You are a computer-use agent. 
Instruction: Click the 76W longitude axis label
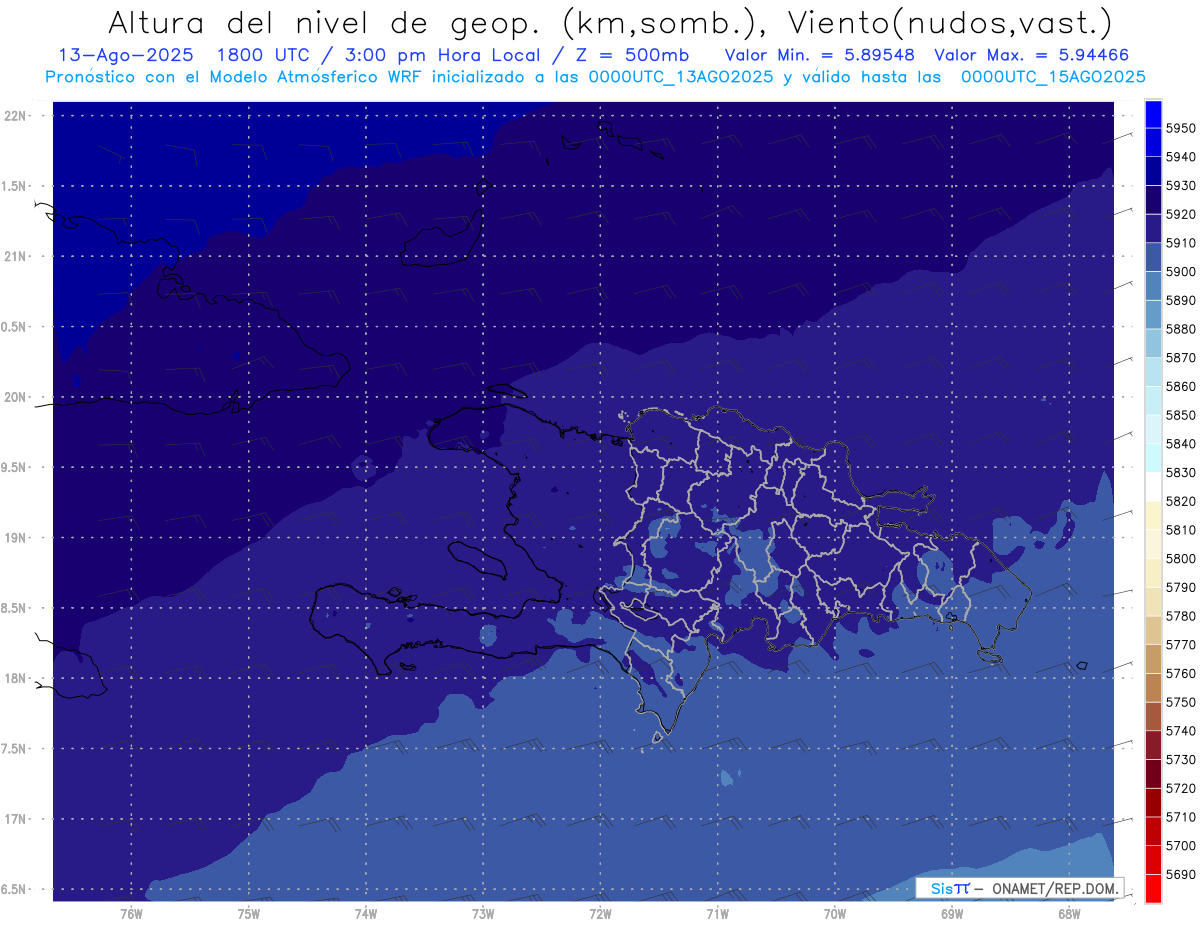[131, 913]
